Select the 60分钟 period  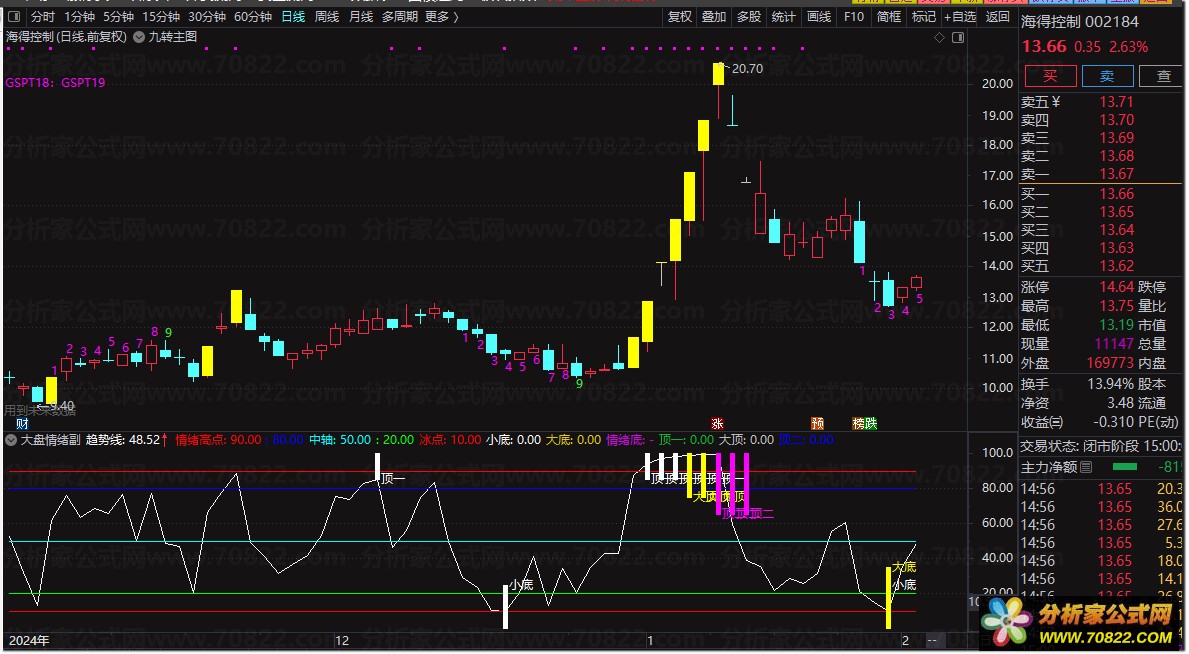pos(253,17)
